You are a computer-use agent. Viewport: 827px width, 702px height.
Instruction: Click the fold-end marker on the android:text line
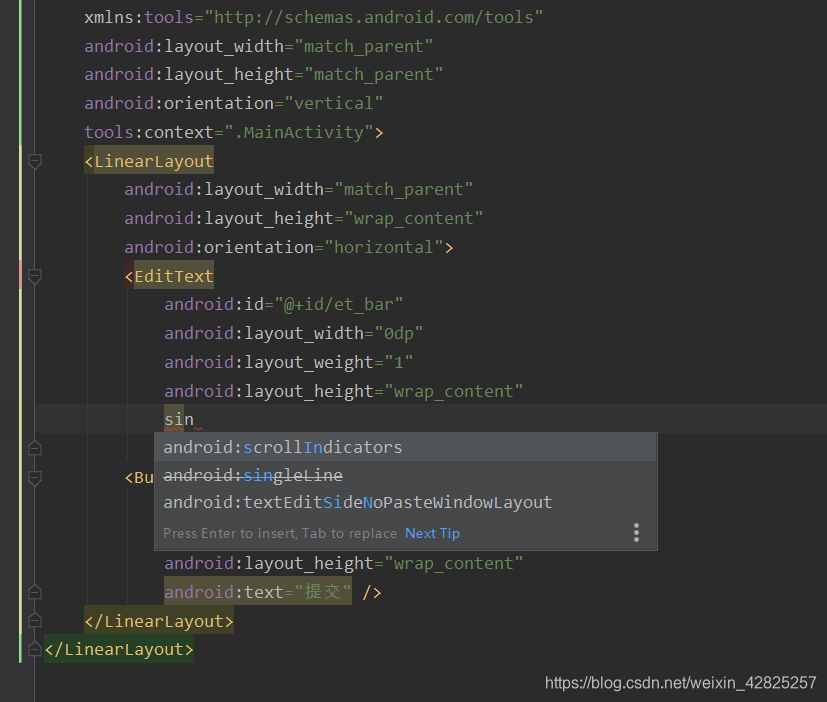pyautogui.click(x=35, y=592)
